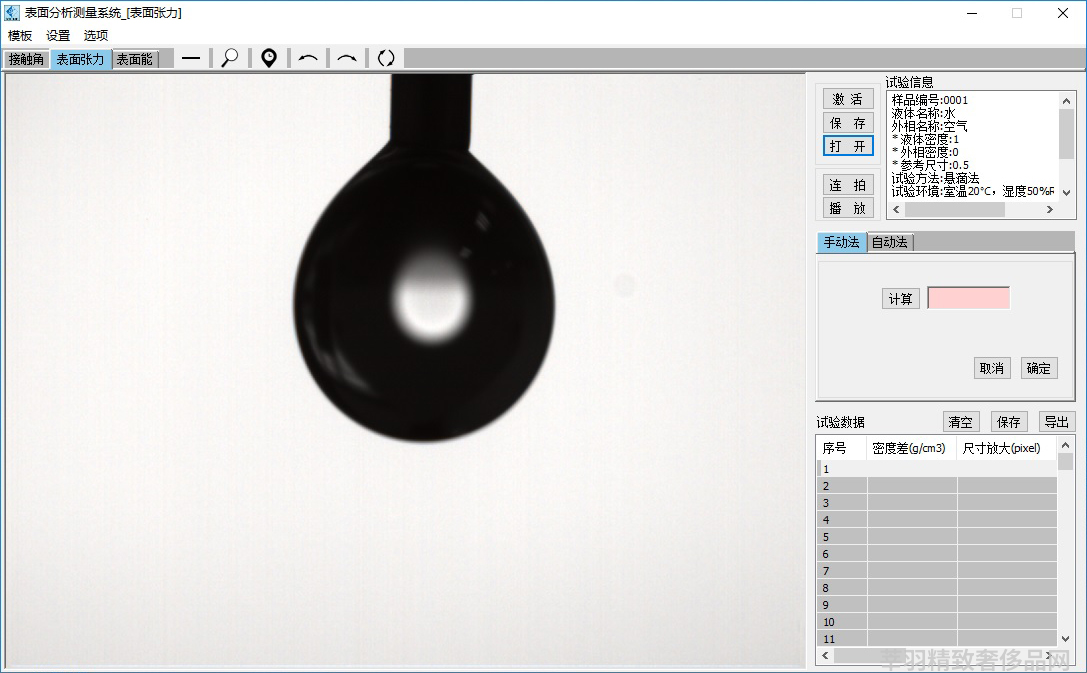Click the 激活 button

(x=848, y=99)
